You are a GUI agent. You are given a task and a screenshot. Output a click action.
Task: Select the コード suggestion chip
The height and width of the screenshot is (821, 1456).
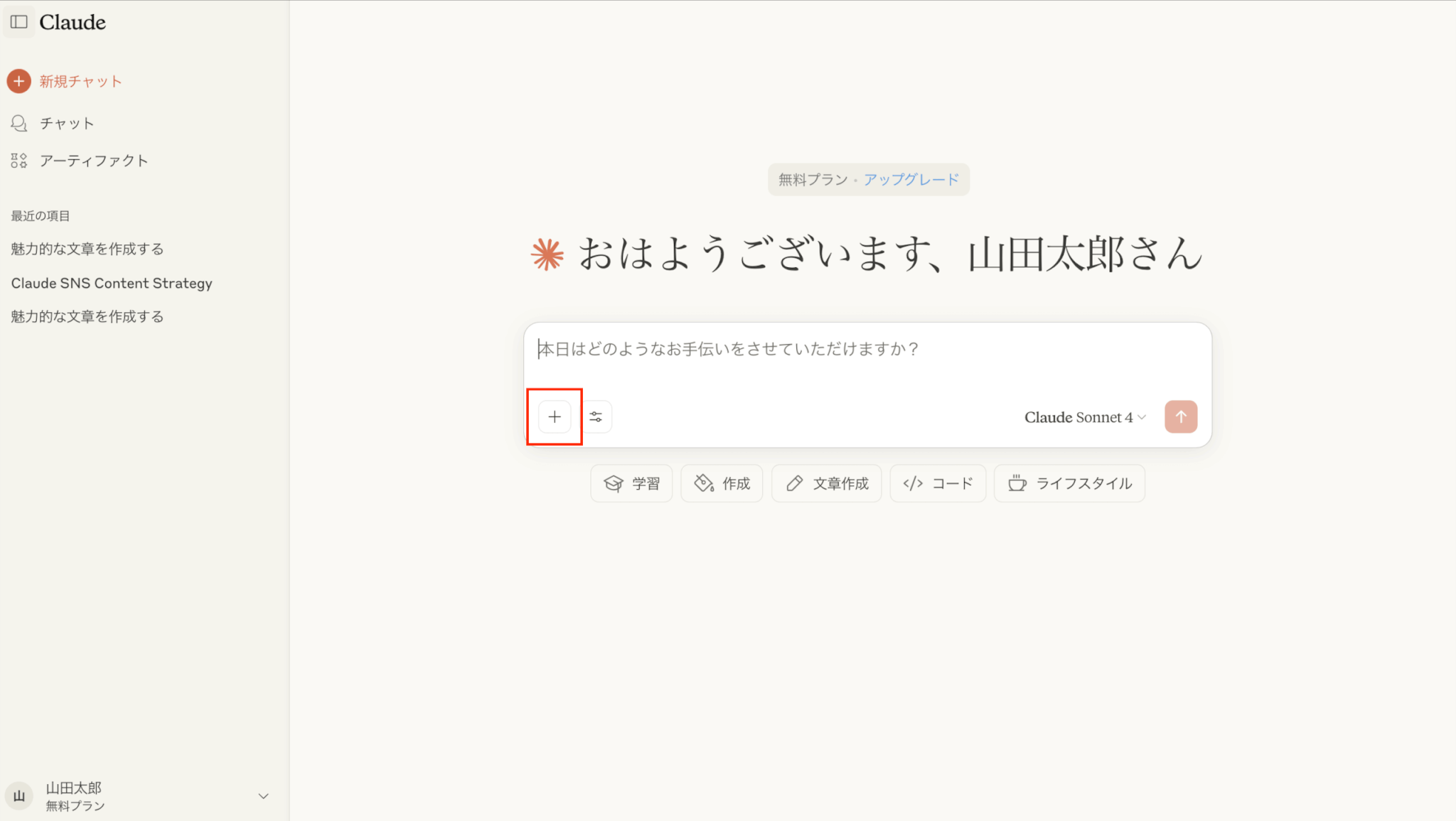pos(938,483)
